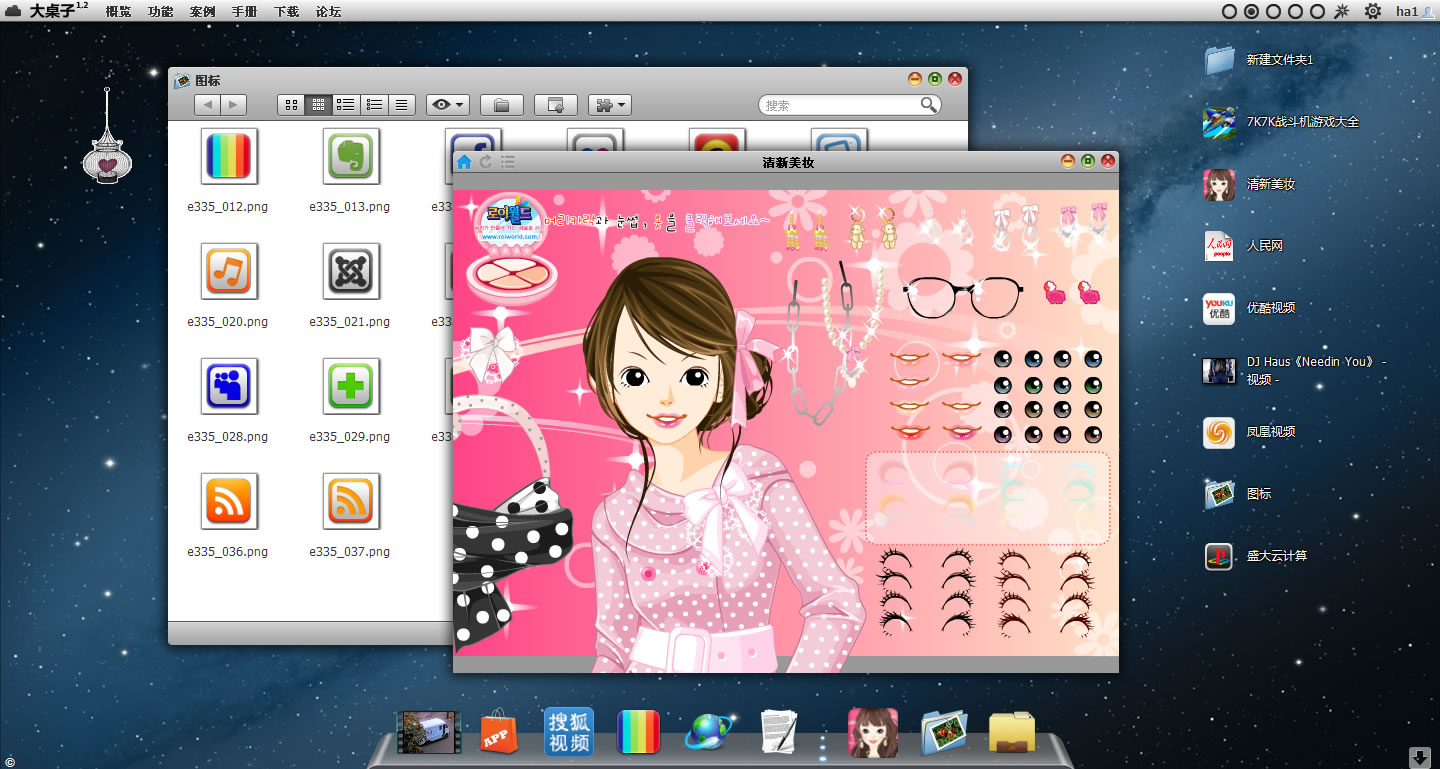The height and width of the screenshot is (769, 1440).
Task: Open the 概览 menu in top bar
Action: click(118, 12)
